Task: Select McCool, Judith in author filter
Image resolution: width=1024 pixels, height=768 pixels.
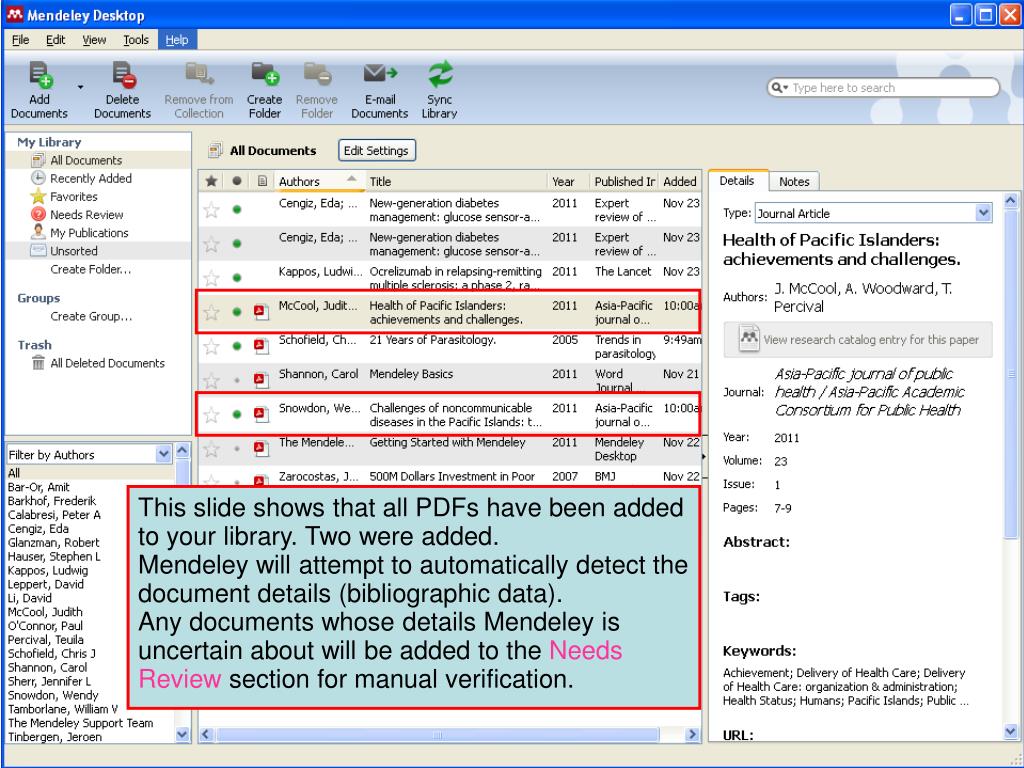Action: 45,612
